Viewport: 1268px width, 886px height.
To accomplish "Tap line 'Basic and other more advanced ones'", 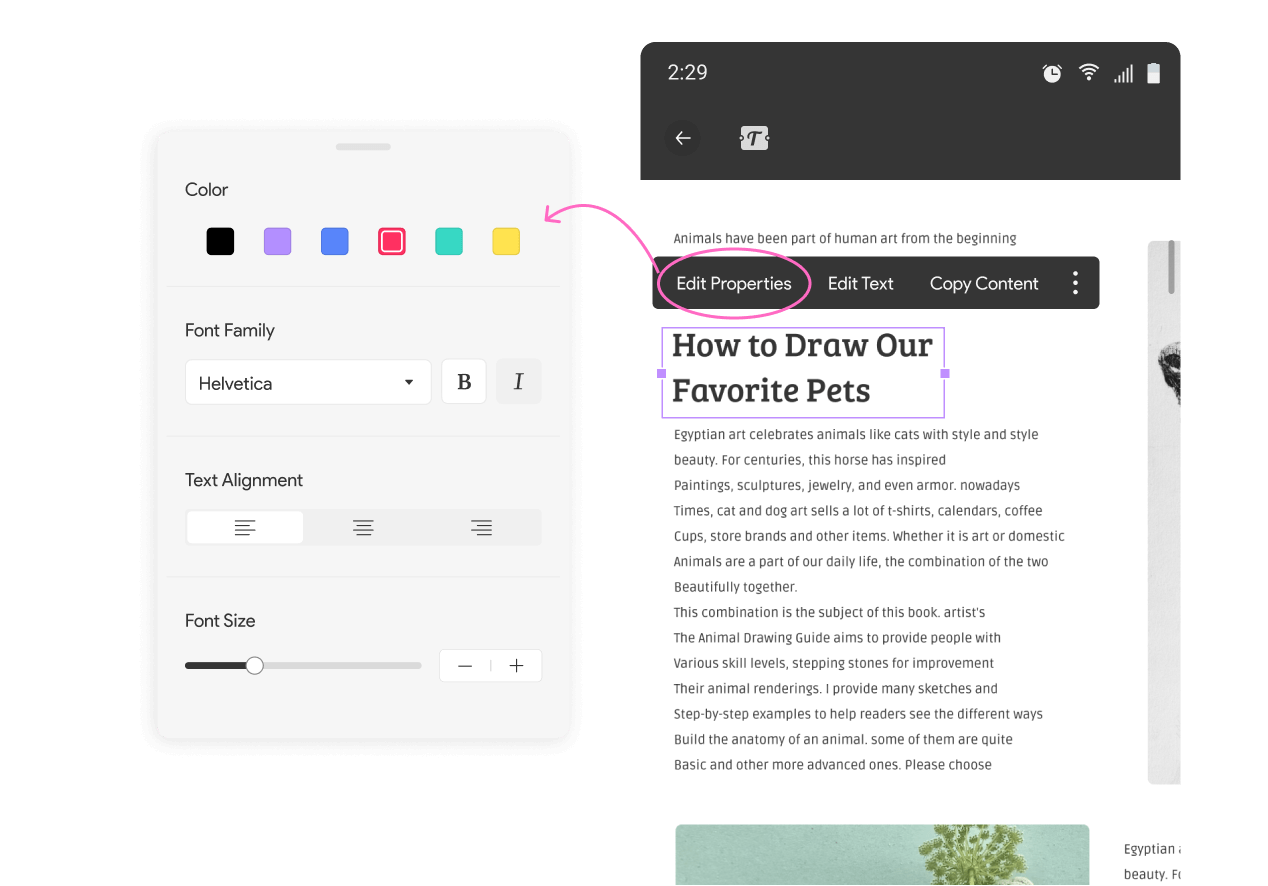I will coord(833,765).
